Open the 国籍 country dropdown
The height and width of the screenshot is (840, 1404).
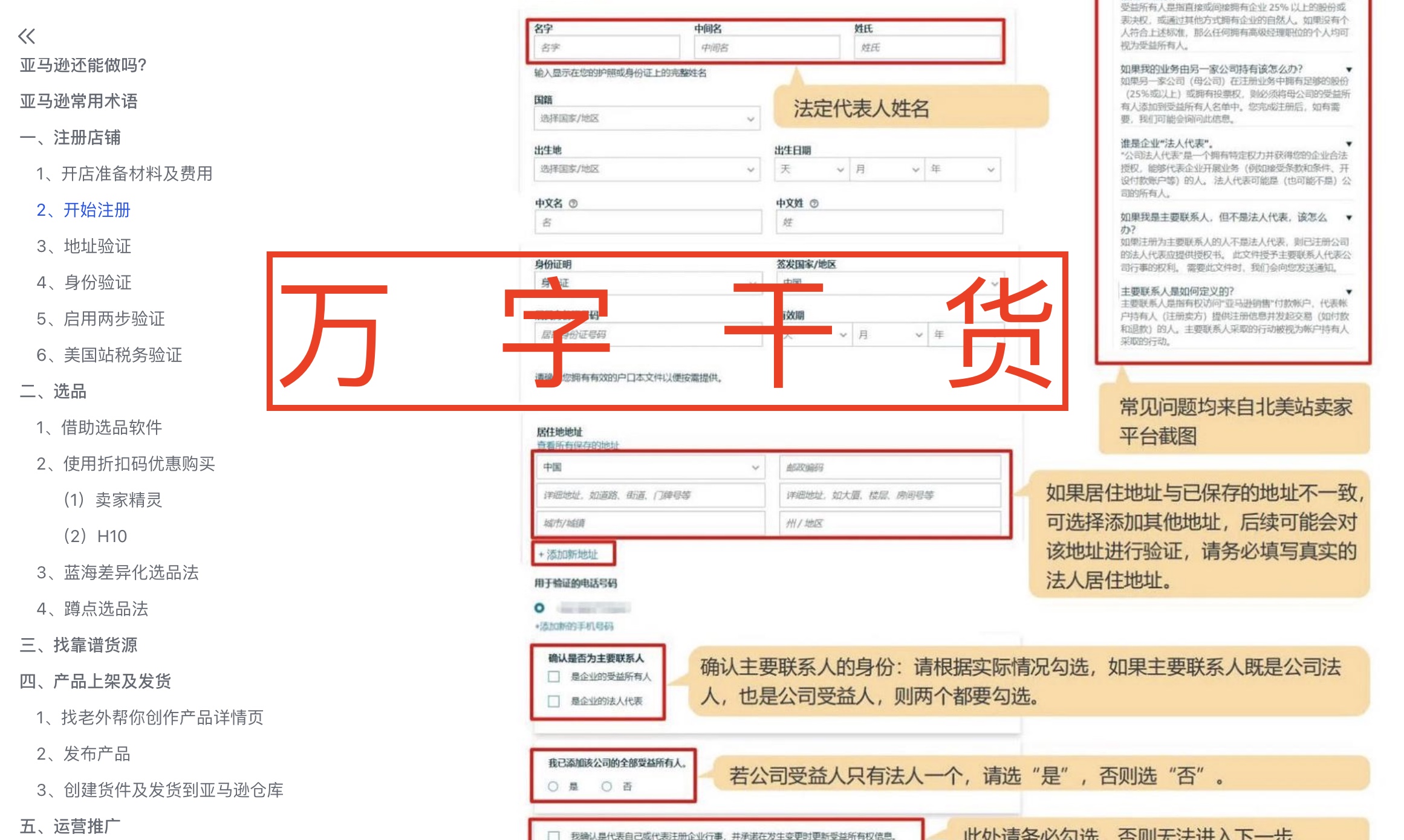(x=646, y=118)
